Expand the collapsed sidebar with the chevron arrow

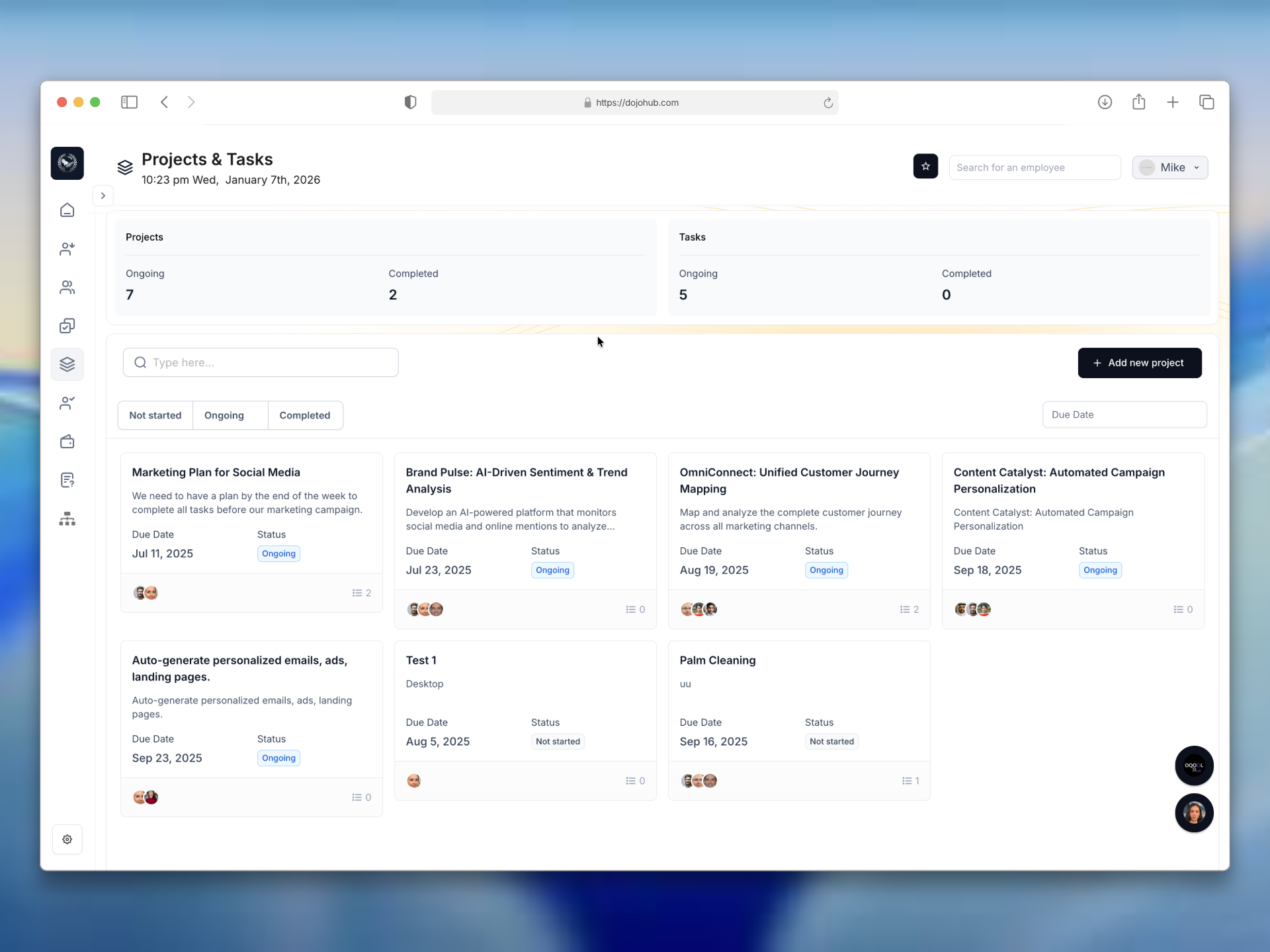(103, 196)
